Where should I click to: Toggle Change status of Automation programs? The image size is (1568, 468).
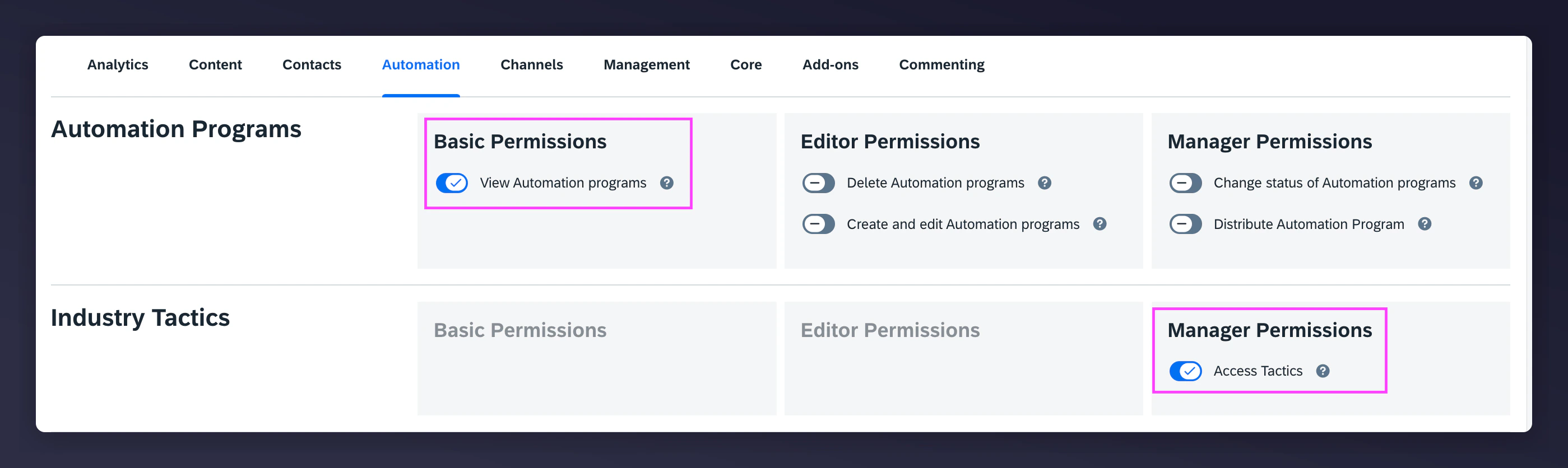[x=1185, y=183]
